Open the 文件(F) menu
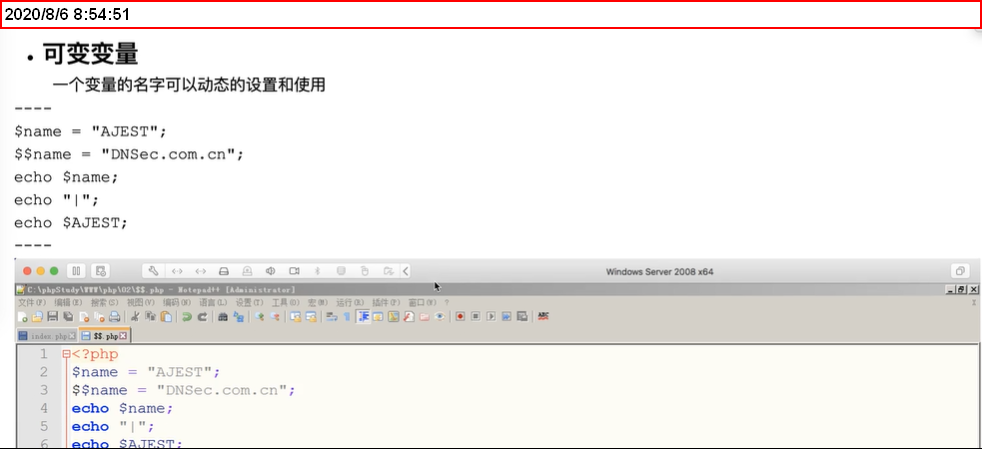 31,302
